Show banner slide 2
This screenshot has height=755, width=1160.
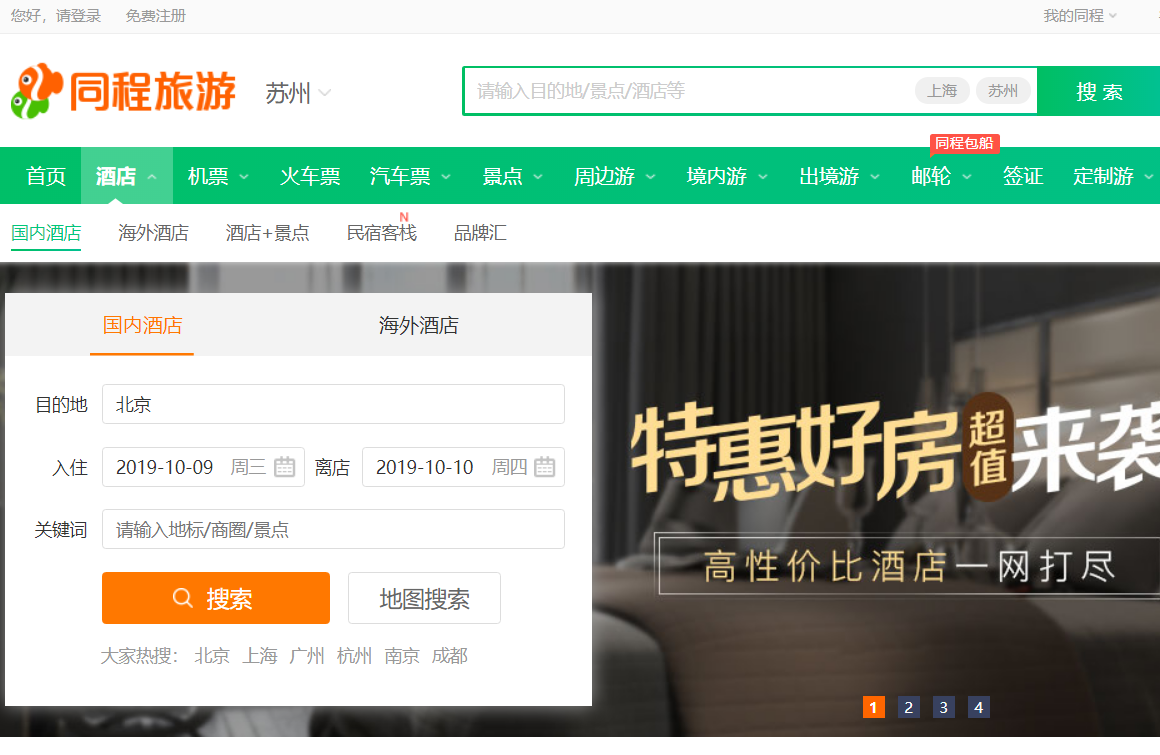tap(908, 707)
